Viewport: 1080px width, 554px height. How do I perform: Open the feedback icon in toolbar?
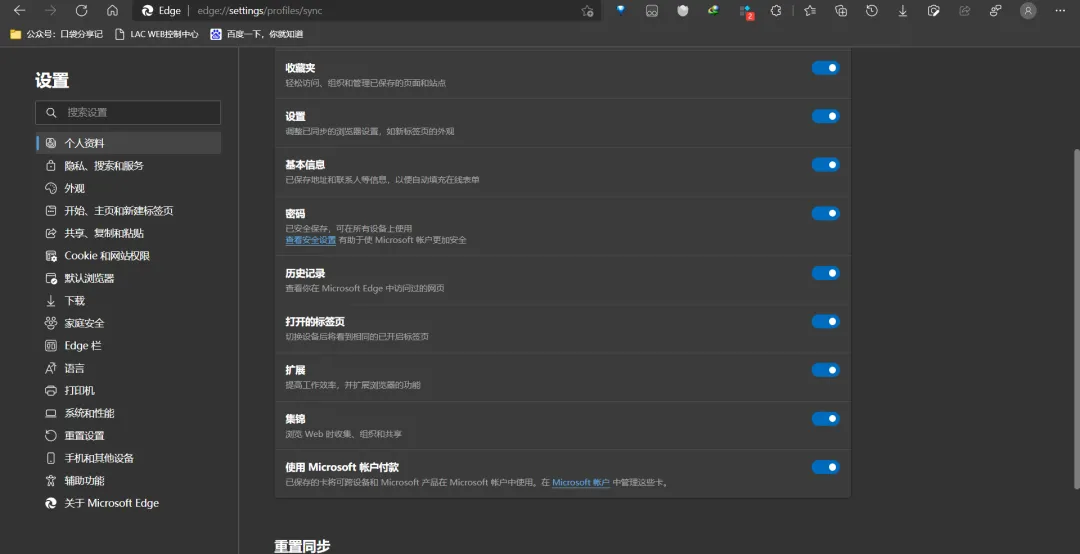(x=995, y=10)
